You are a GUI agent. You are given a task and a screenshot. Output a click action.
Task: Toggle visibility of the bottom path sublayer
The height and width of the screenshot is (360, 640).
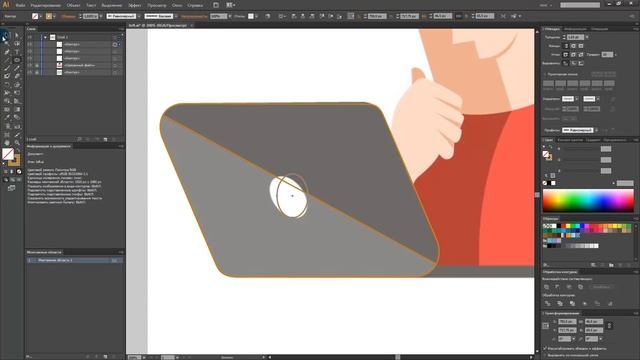[30, 72]
